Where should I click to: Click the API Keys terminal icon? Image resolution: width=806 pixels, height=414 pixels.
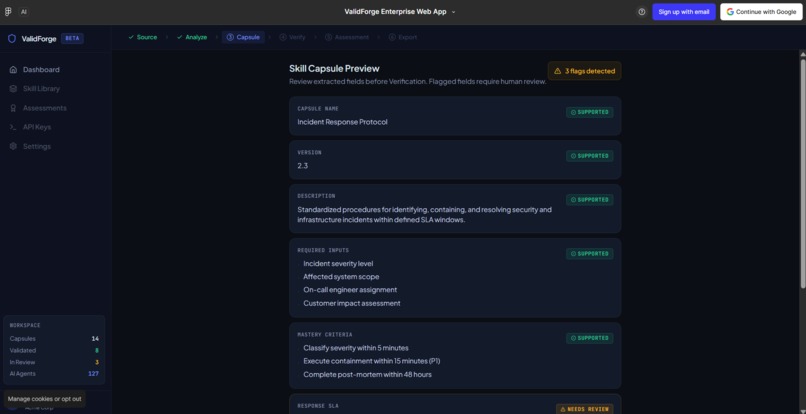click(13, 127)
